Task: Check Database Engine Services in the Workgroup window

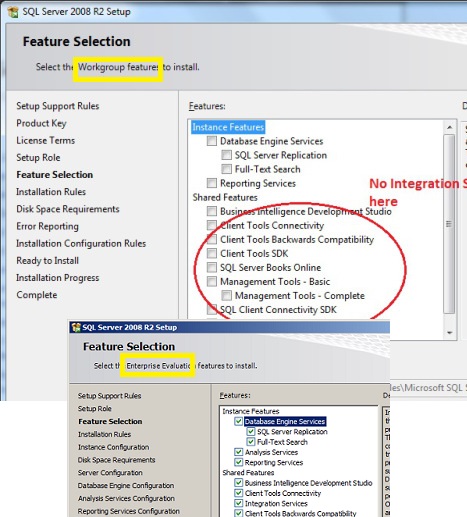Action: (x=212, y=141)
